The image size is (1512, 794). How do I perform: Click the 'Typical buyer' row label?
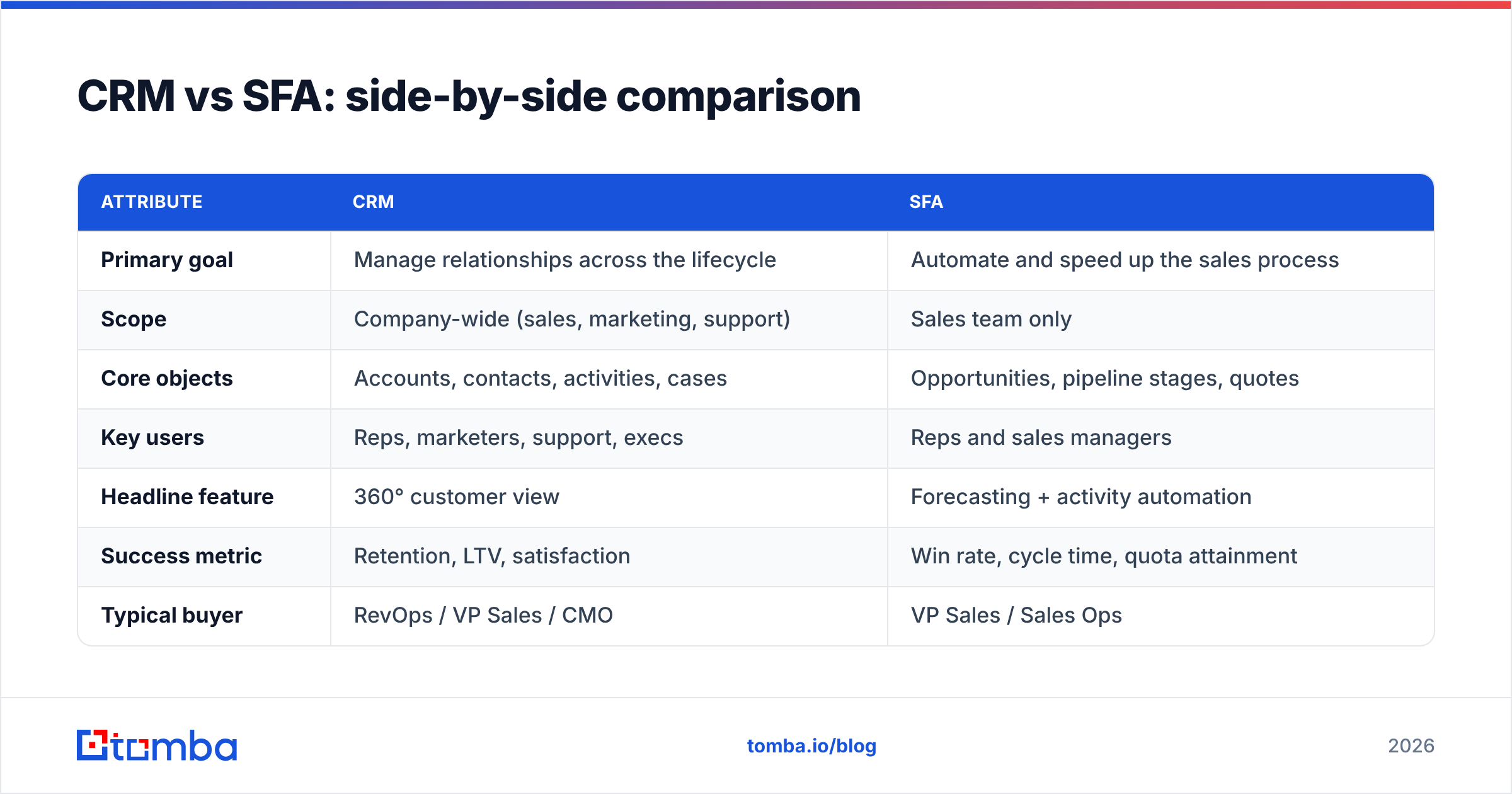click(x=172, y=616)
